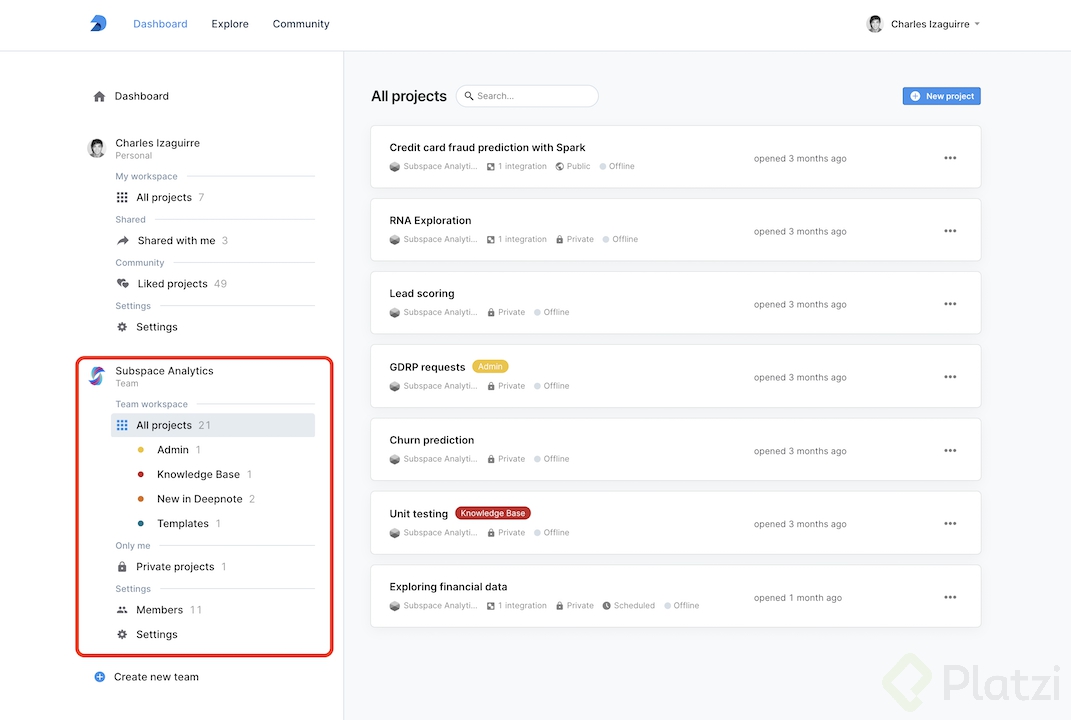Open Settings gear in personal workspace
Viewport: 1071px width, 720px height.
pos(124,327)
